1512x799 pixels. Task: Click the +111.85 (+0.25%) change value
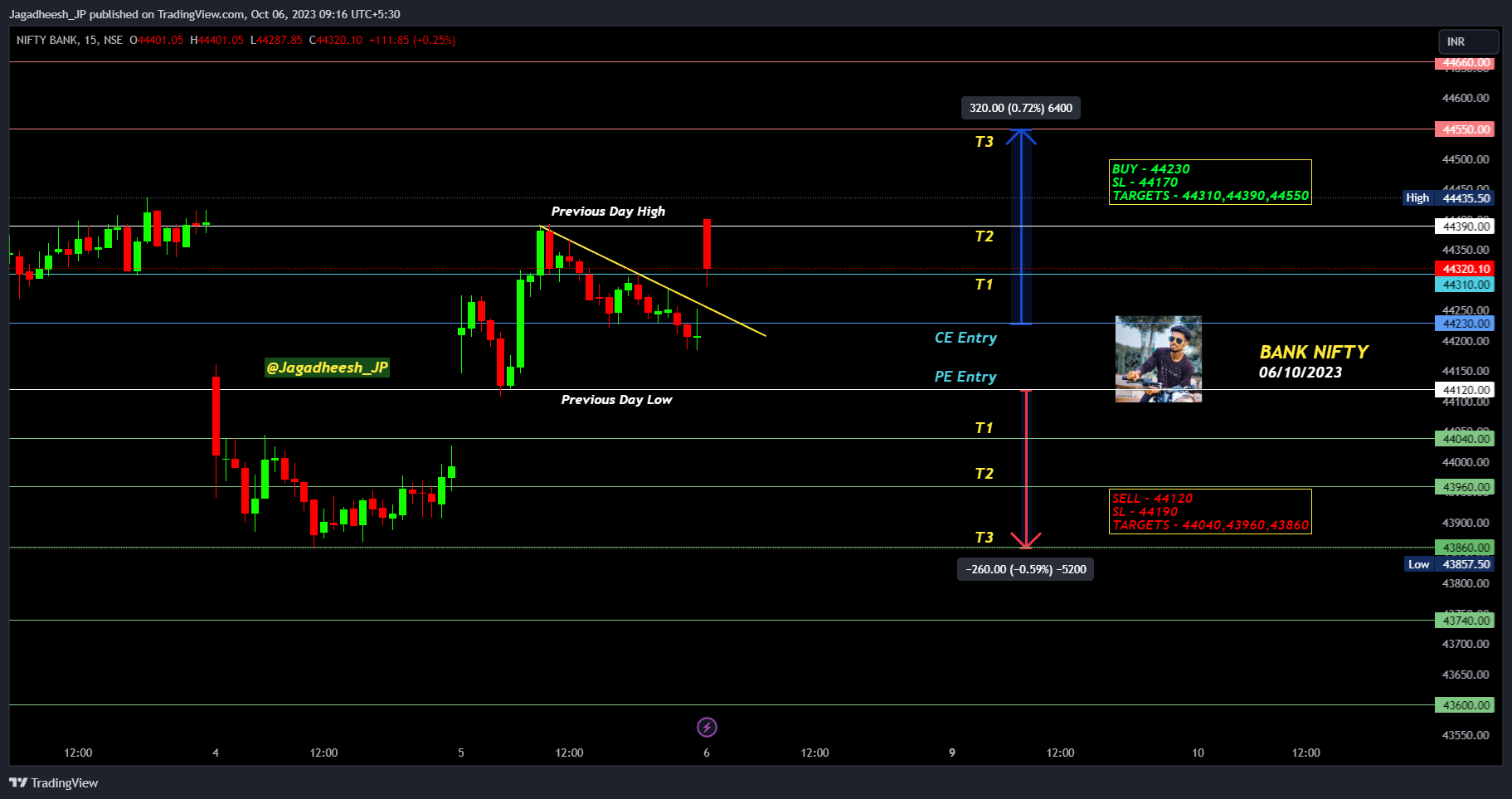(x=412, y=40)
